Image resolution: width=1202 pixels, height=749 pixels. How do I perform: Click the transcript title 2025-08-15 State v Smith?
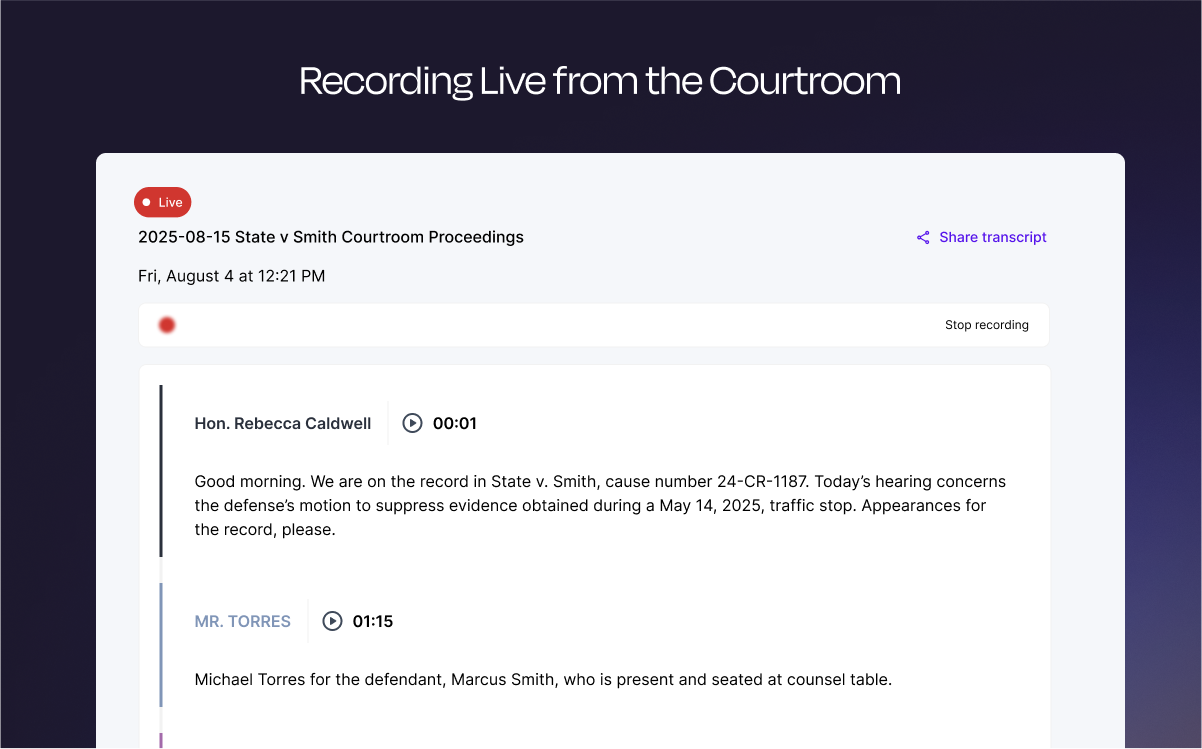331,237
